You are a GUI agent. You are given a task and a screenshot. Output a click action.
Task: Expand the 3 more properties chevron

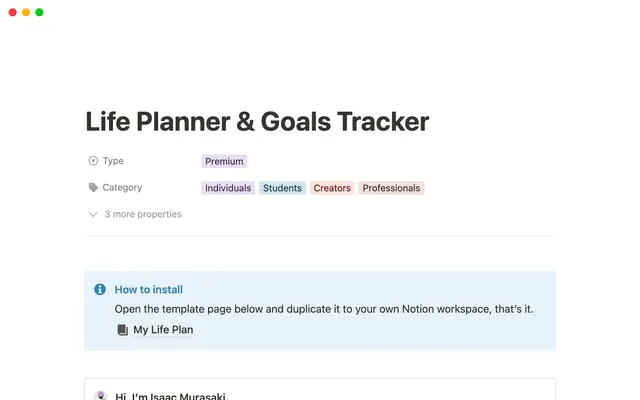93,214
